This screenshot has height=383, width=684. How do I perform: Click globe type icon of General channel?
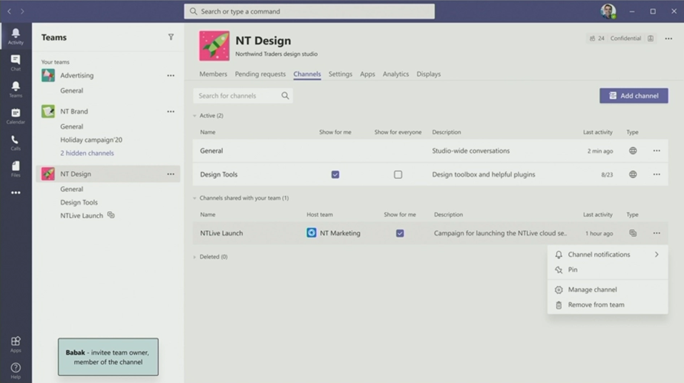(x=633, y=150)
